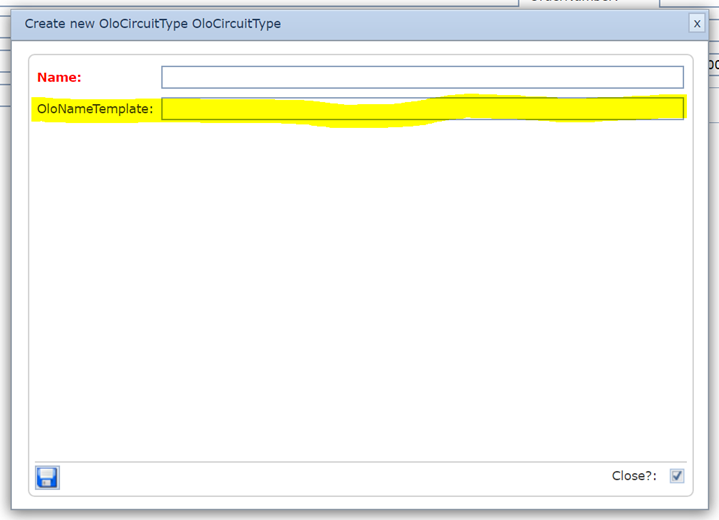
Task: Focus the OloNameTemplate input field
Action: [422, 109]
